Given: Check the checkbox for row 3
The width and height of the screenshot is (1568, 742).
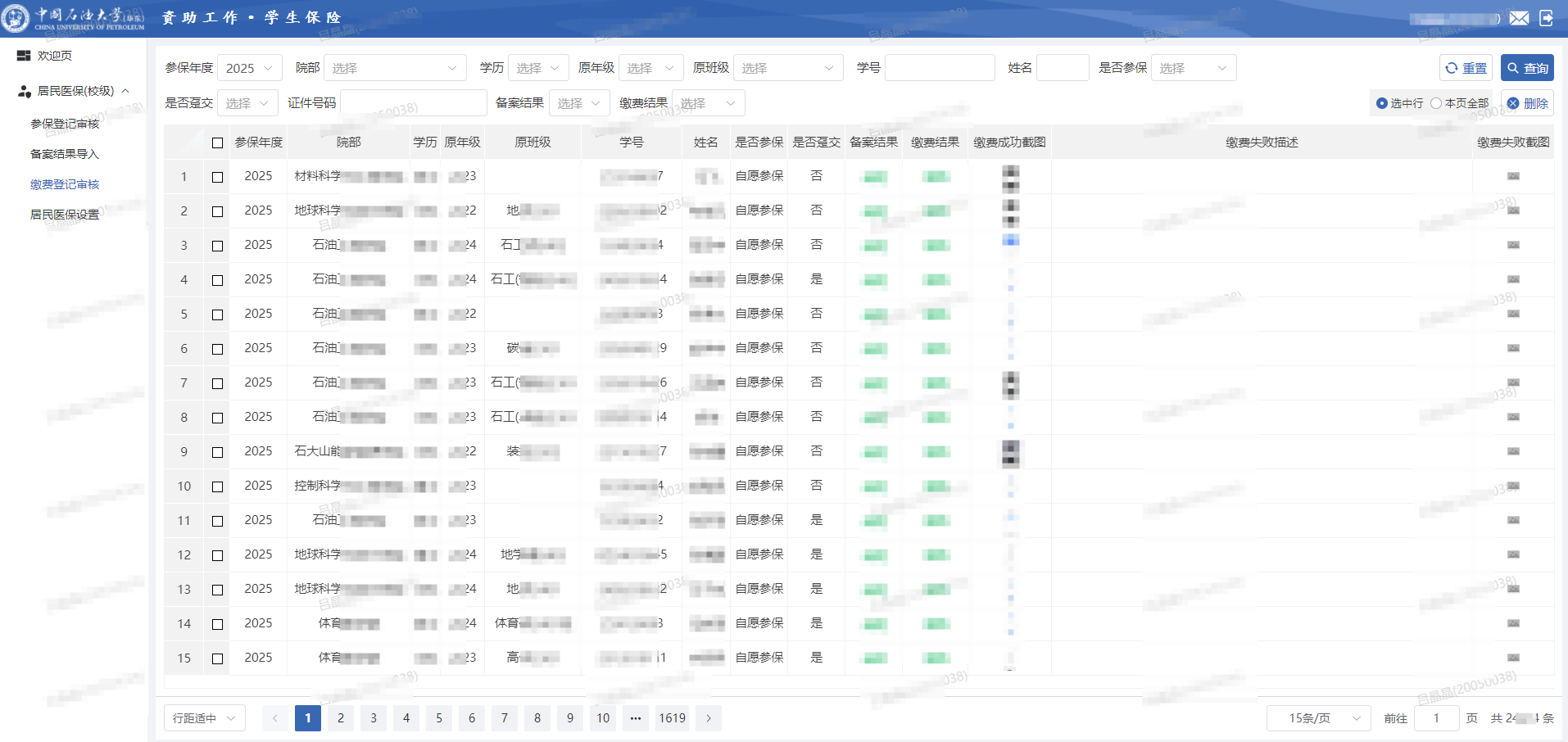Looking at the screenshot, I should [x=217, y=246].
